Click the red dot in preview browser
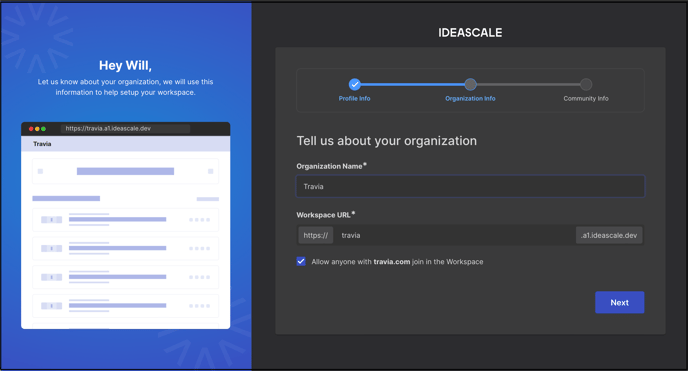 [x=31, y=129]
